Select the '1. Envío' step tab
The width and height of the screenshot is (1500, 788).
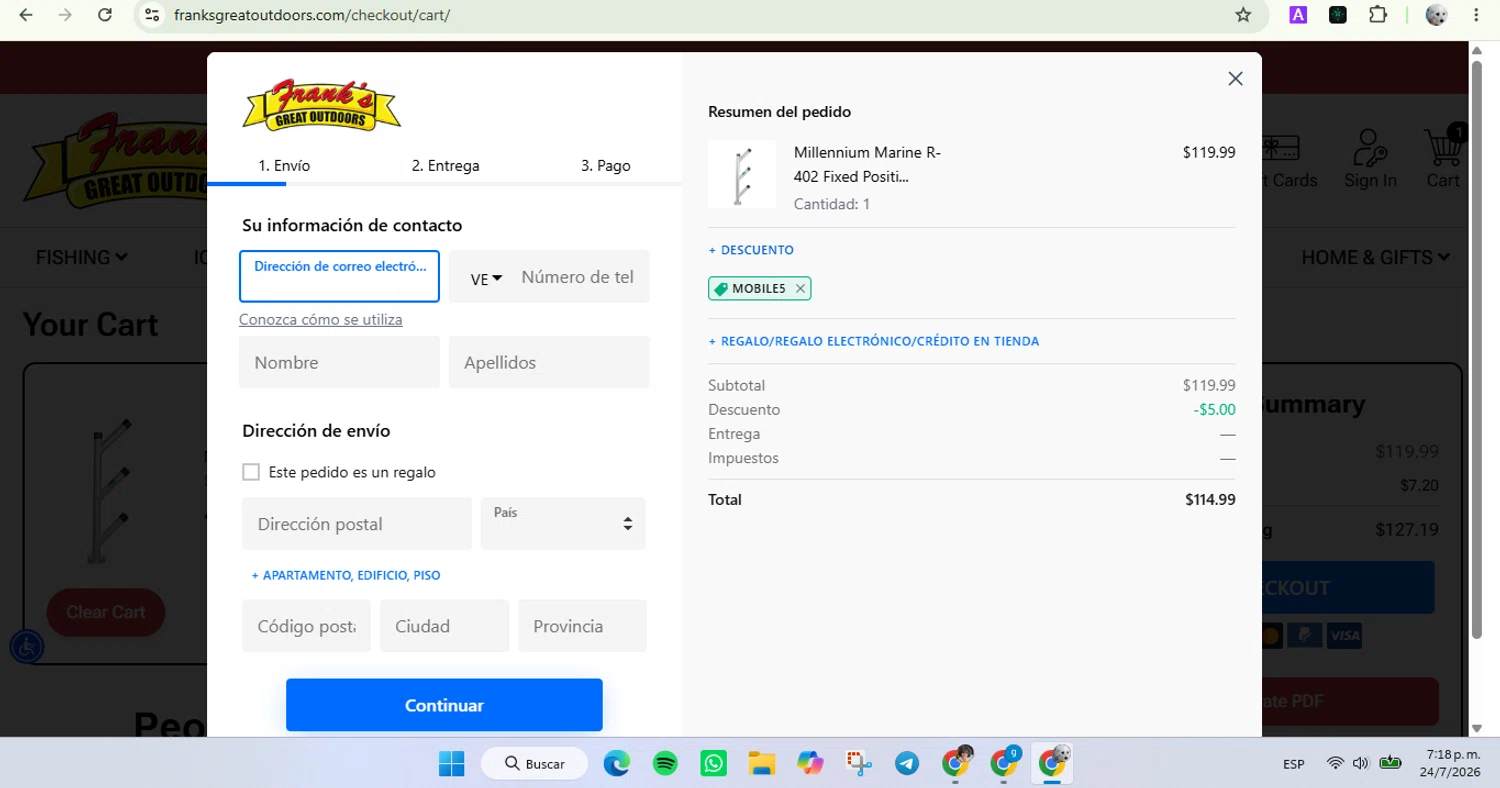pos(284,166)
